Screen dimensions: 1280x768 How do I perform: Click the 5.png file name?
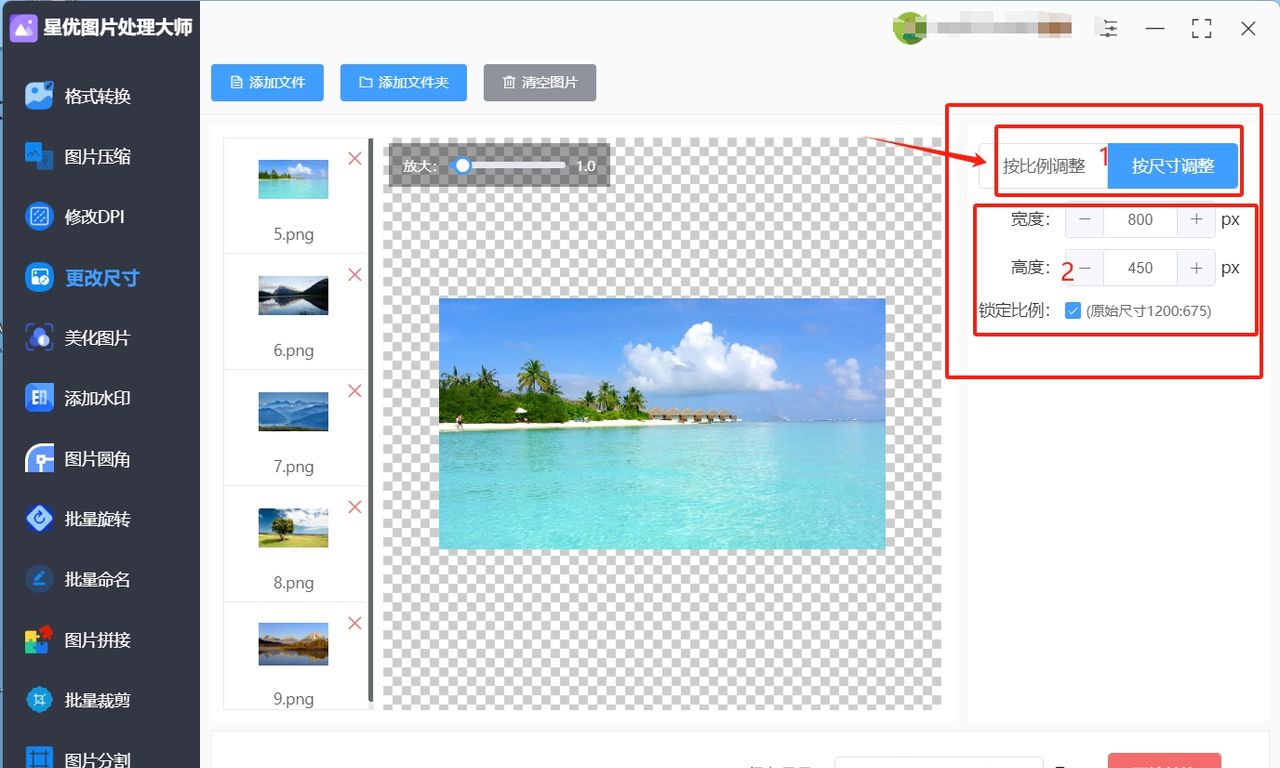coord(294,235)
